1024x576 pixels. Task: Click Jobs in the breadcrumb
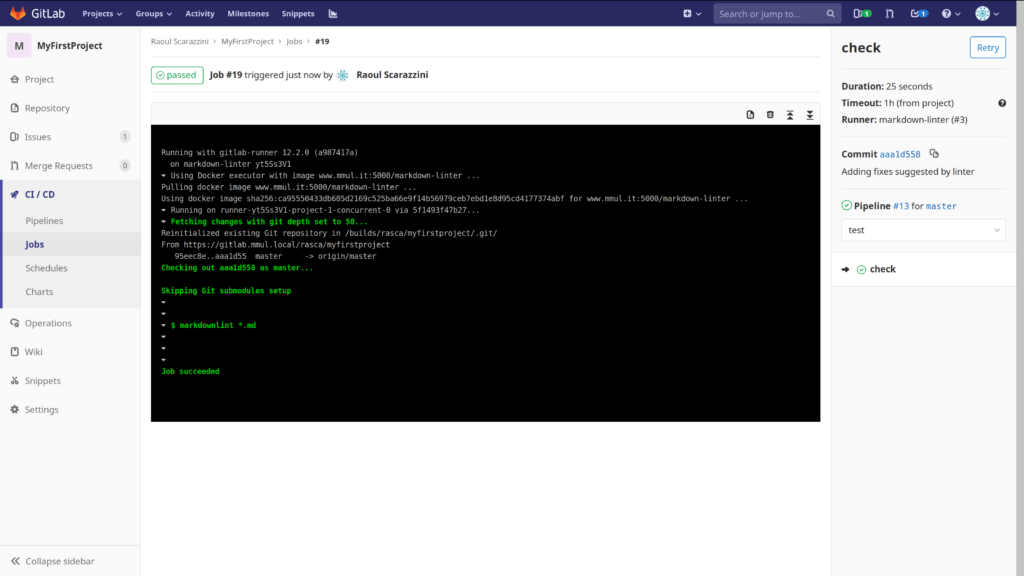(x=294, y=41)
